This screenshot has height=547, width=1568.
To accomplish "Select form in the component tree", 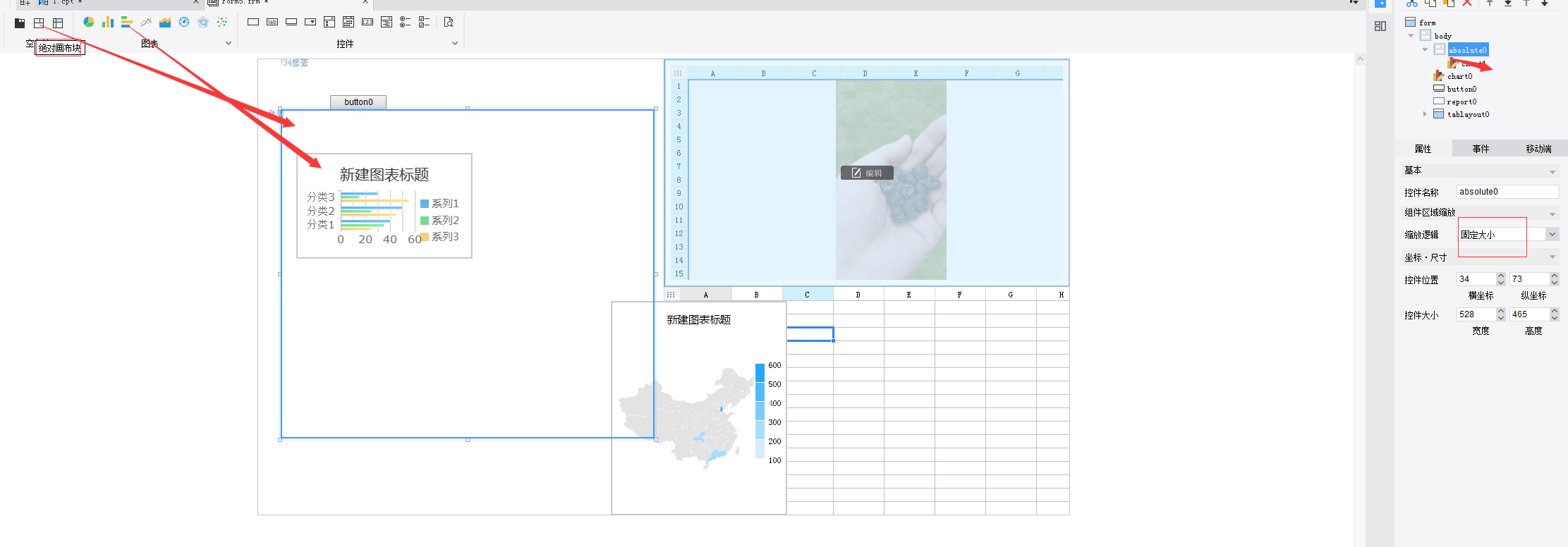I will coord(1427,23).
